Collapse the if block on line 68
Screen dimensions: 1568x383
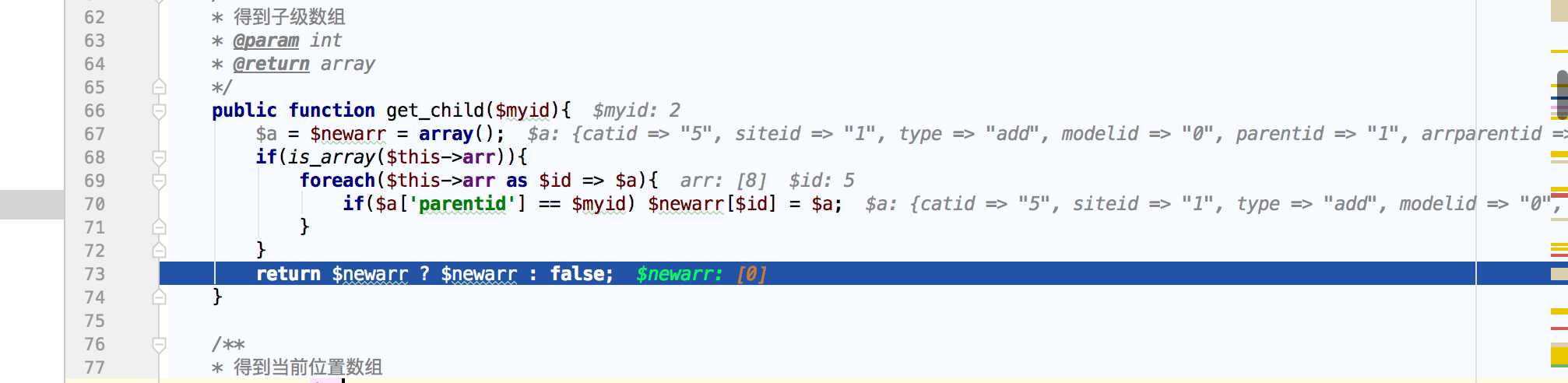click(159, 157)
